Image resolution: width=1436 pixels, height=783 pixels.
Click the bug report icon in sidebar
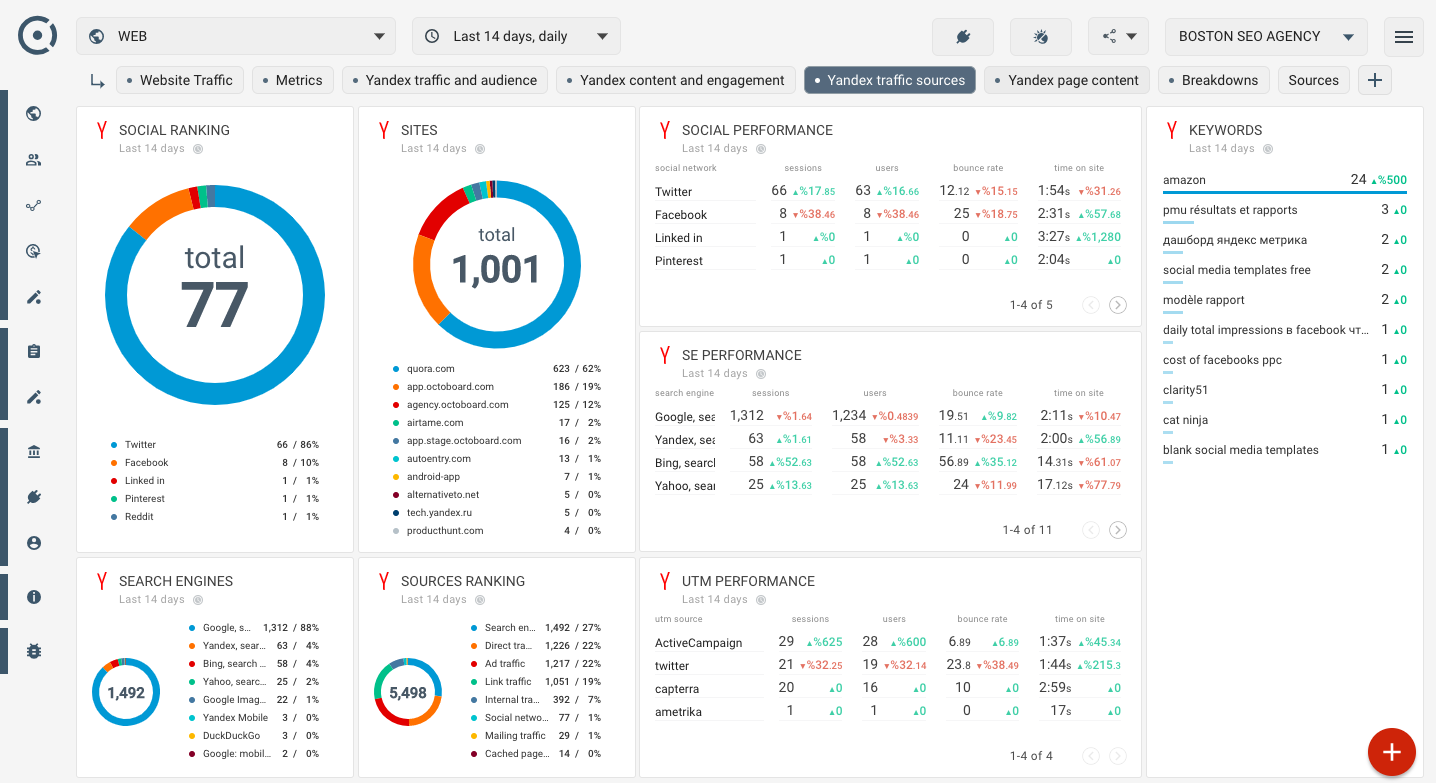coord(34,652)
